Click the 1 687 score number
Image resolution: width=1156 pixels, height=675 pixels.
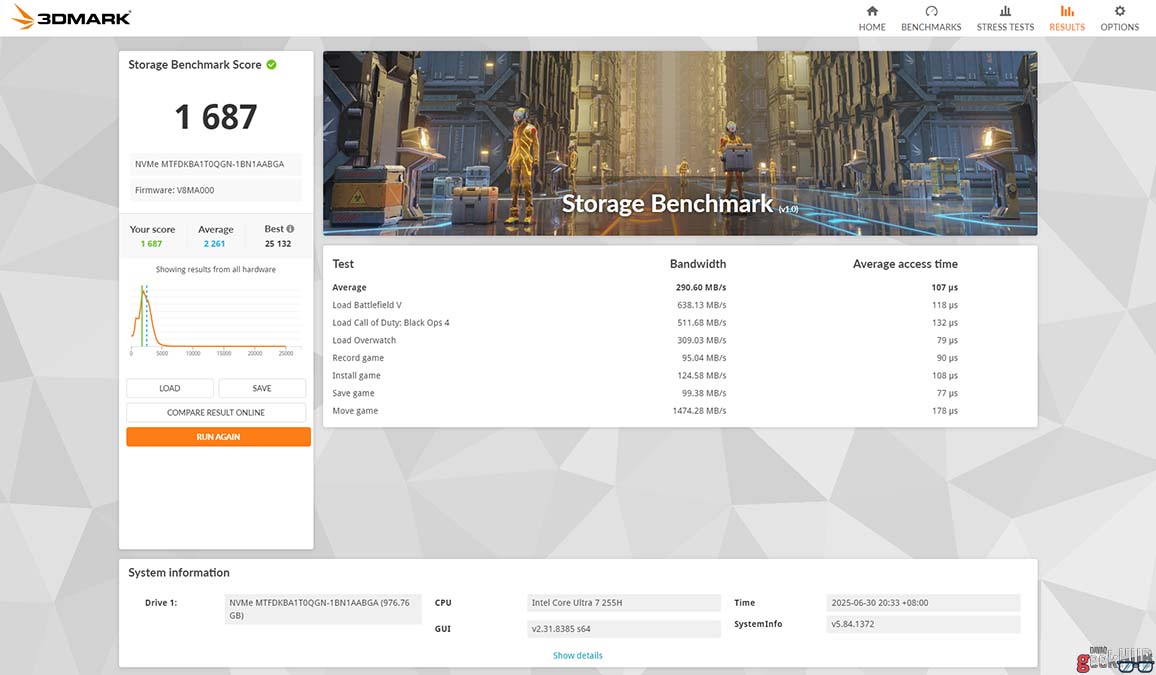pyautogui.click(x=216, y=117)
